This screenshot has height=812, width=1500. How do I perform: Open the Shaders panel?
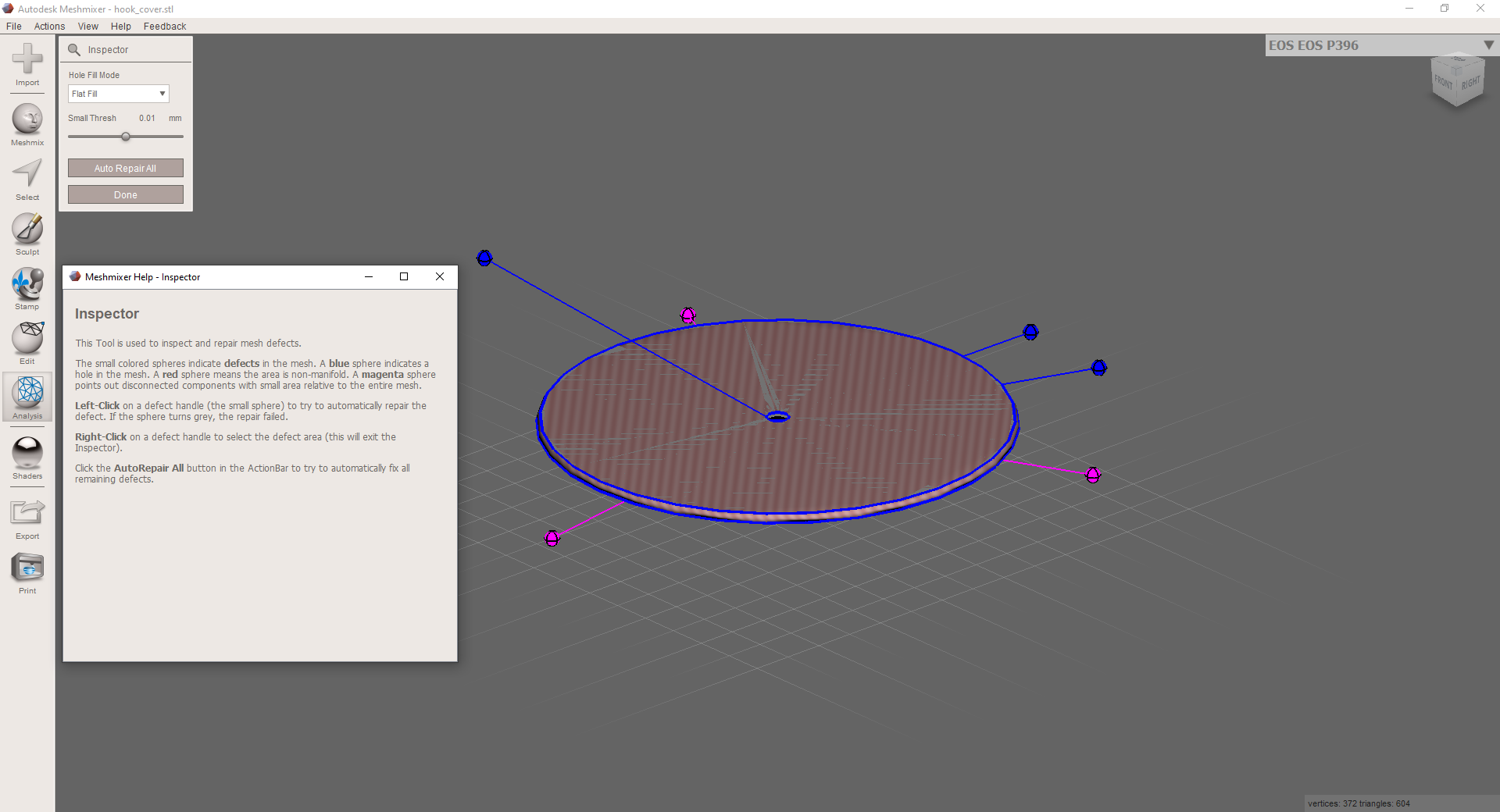(x=27, y=454)
